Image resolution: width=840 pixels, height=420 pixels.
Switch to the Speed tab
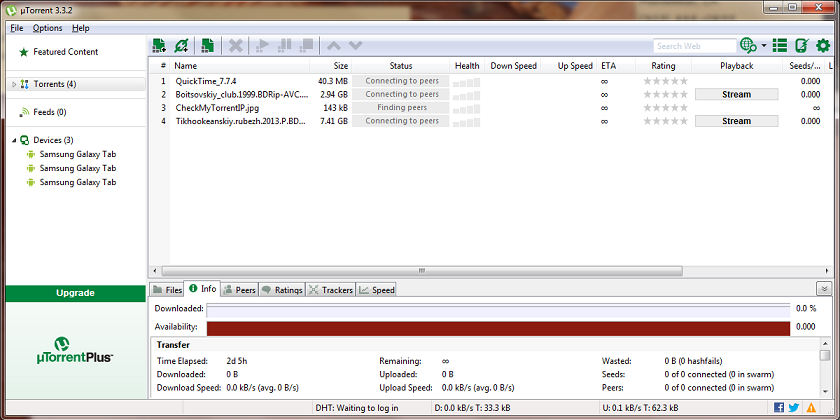pos(377,290)
